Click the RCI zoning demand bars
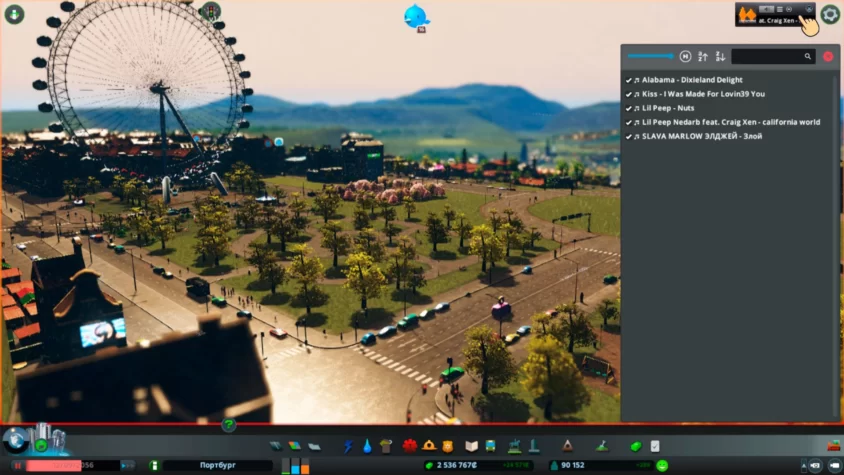844x475 pixels. click(296, 466)
